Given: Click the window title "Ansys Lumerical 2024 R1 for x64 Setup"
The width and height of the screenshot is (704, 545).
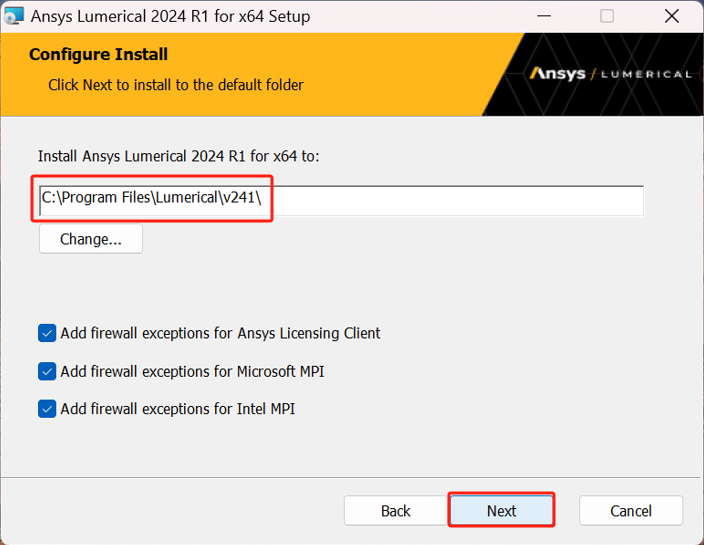Looking at the screenshot, I should 171,16.
